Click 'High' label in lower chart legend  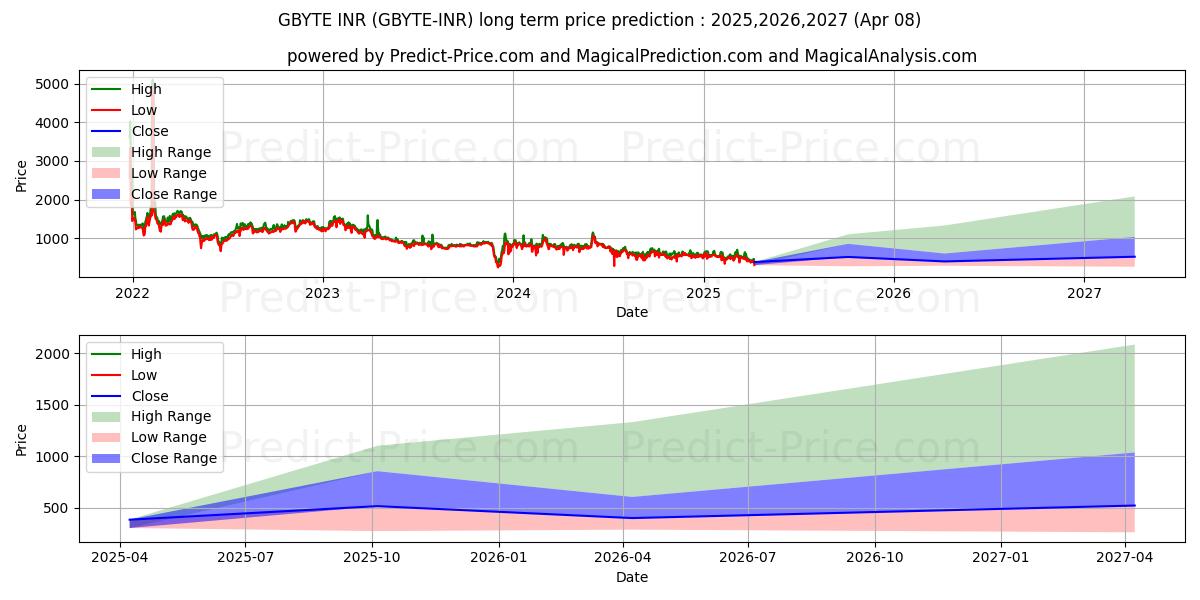pos(146,354)
